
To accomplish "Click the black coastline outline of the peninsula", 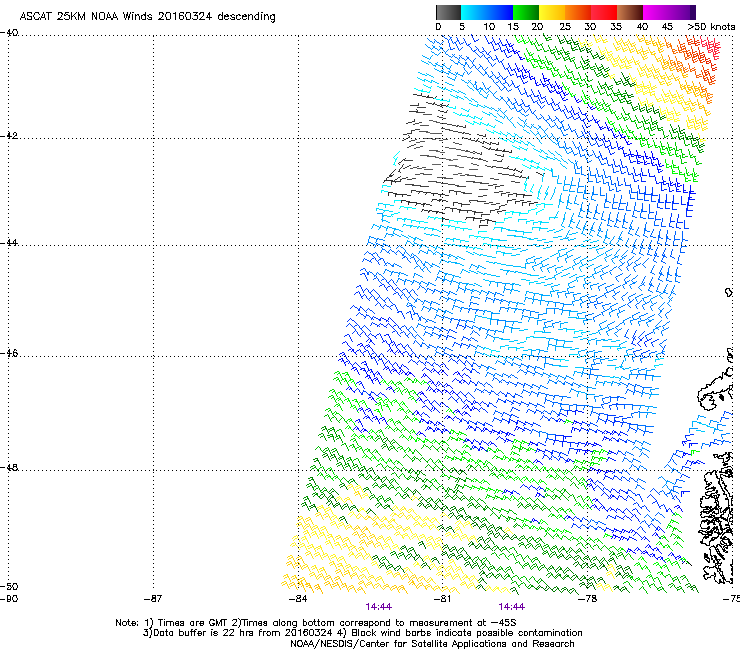I will tap(716, 391).
